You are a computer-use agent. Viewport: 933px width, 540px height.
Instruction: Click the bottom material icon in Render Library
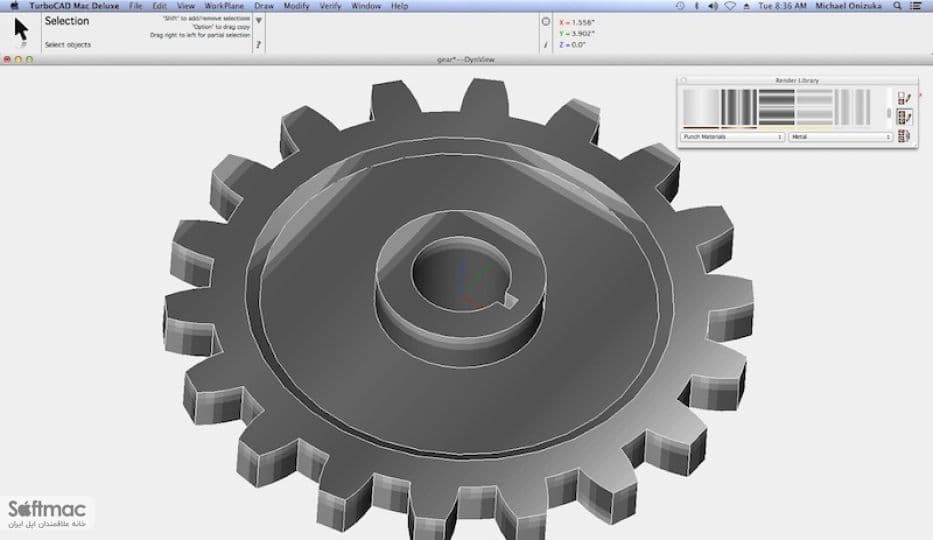[904, 136]
